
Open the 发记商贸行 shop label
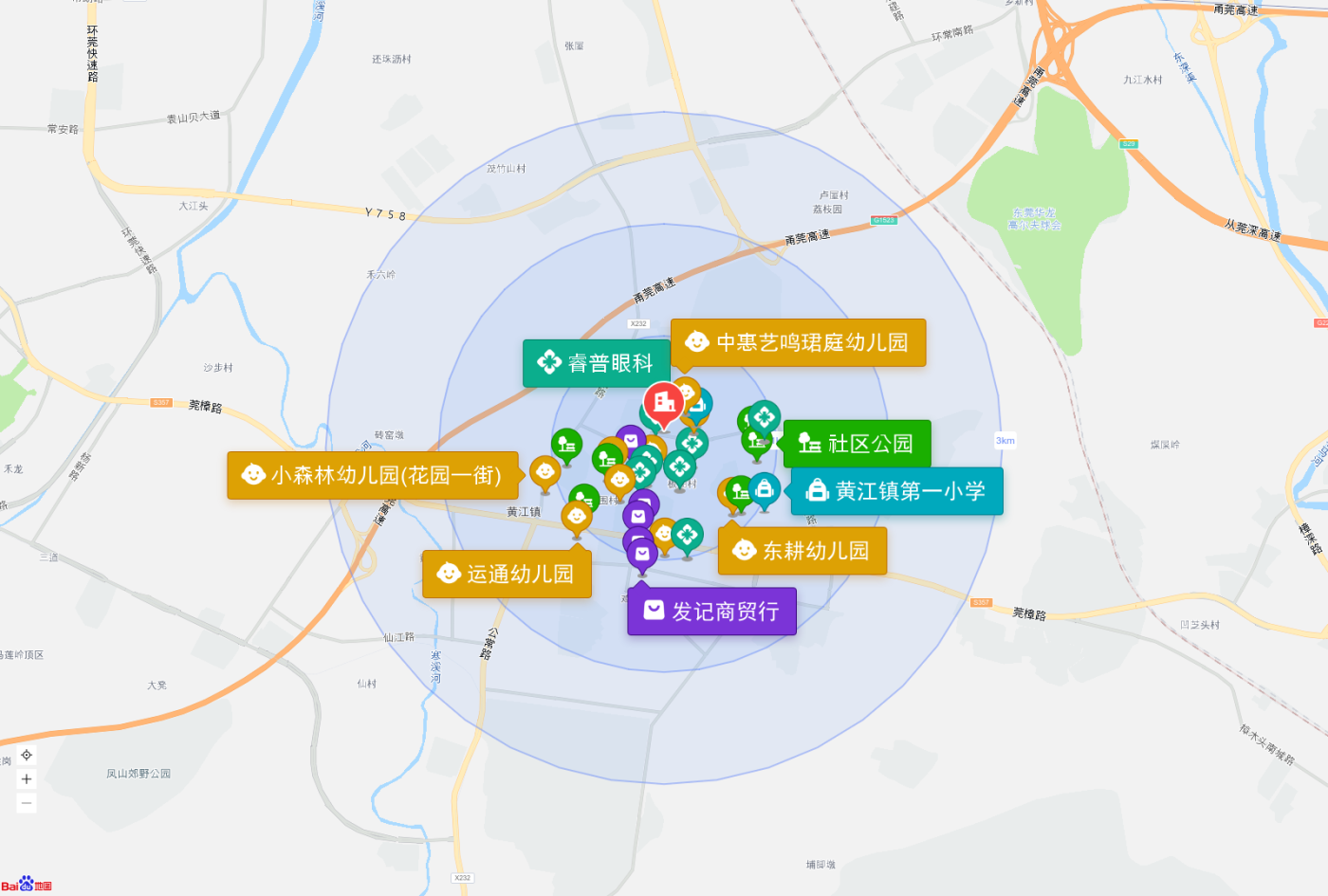point(711,612)
